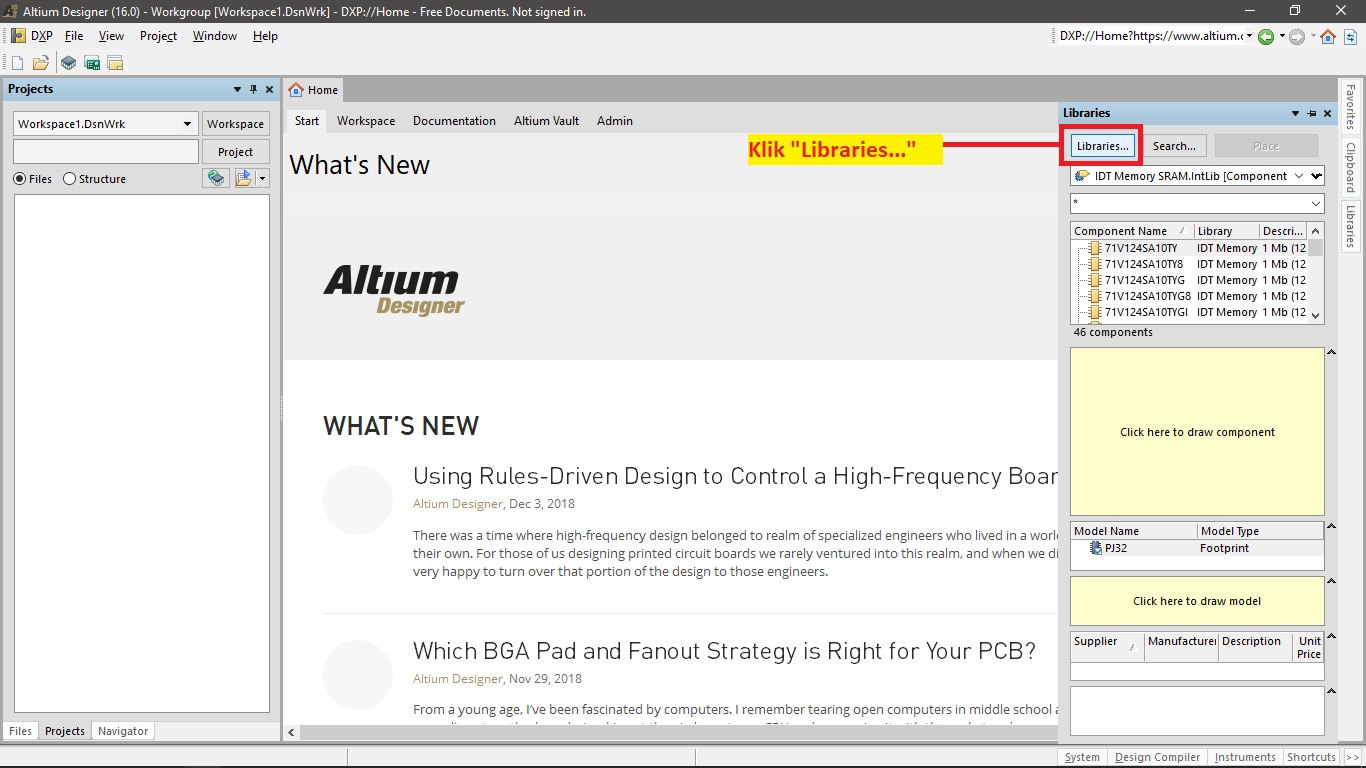Open the Projects panel options arrow

[x=237, y=89]
